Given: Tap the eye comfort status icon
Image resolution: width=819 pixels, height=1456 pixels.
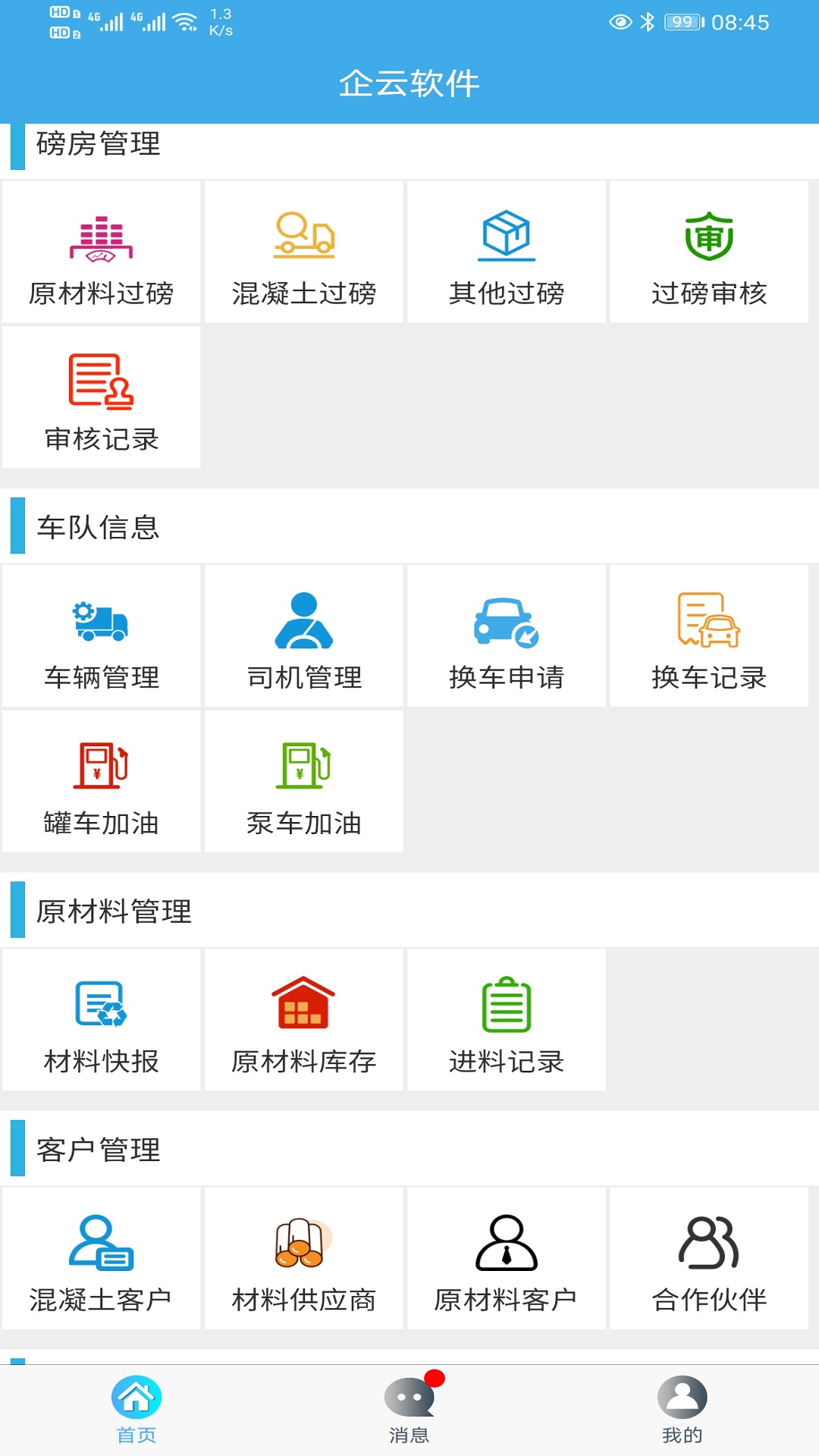Looking at the screenshot, I should (x=620, y=22).
